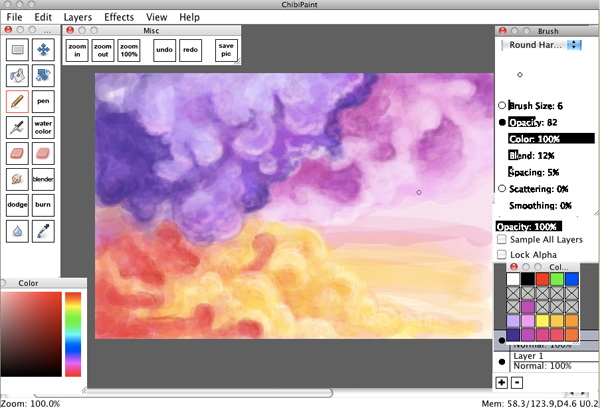The image size is (600, 408).
Task: Enable Sample All Layers checkbox
Action: pyautogui.click(x=501, y=240)
